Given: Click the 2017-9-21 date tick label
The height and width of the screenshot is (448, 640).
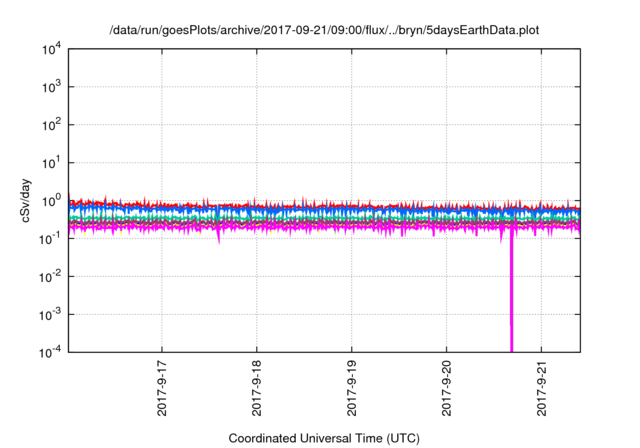Looking at the screenshot, I should coord(542,388).
